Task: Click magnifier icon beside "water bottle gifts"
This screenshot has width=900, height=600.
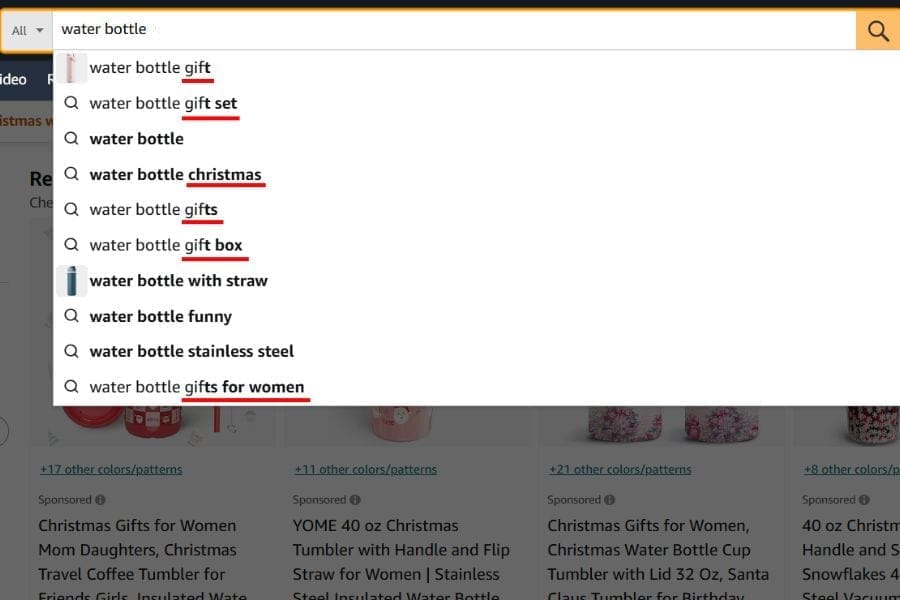Action: (71, 209)
